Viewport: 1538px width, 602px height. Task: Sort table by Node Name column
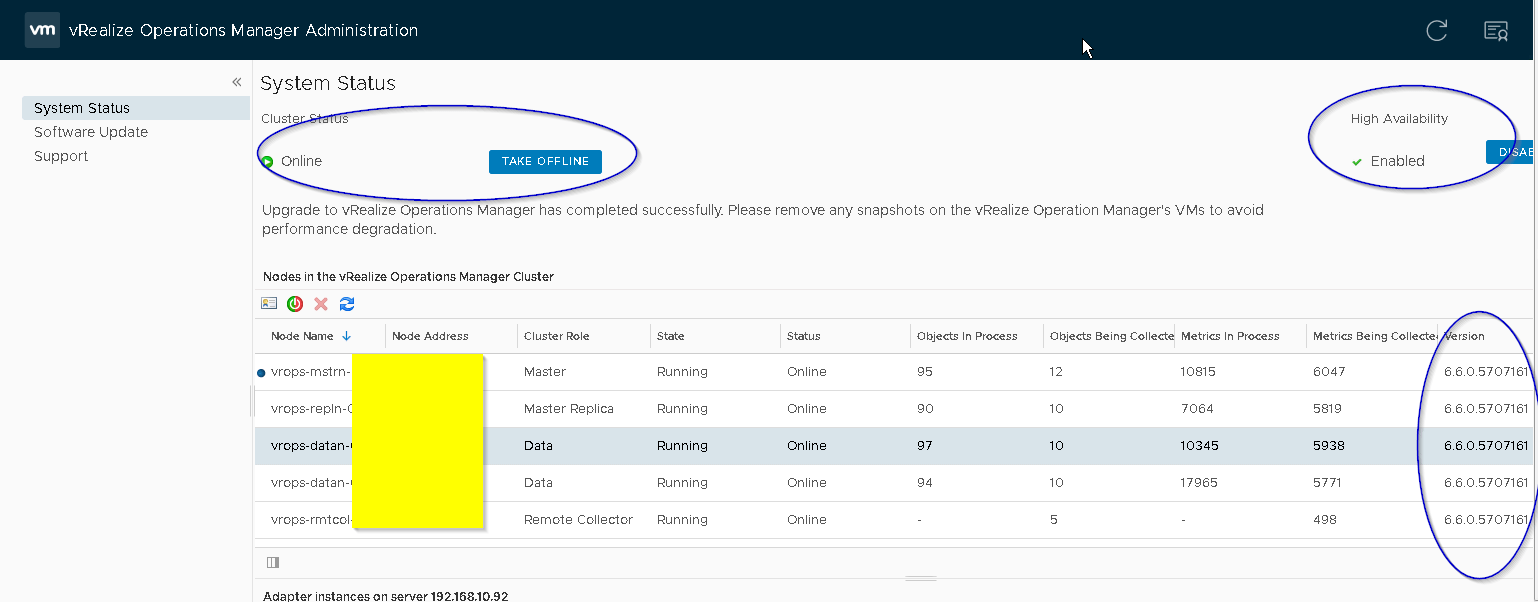tap(304, 336)
